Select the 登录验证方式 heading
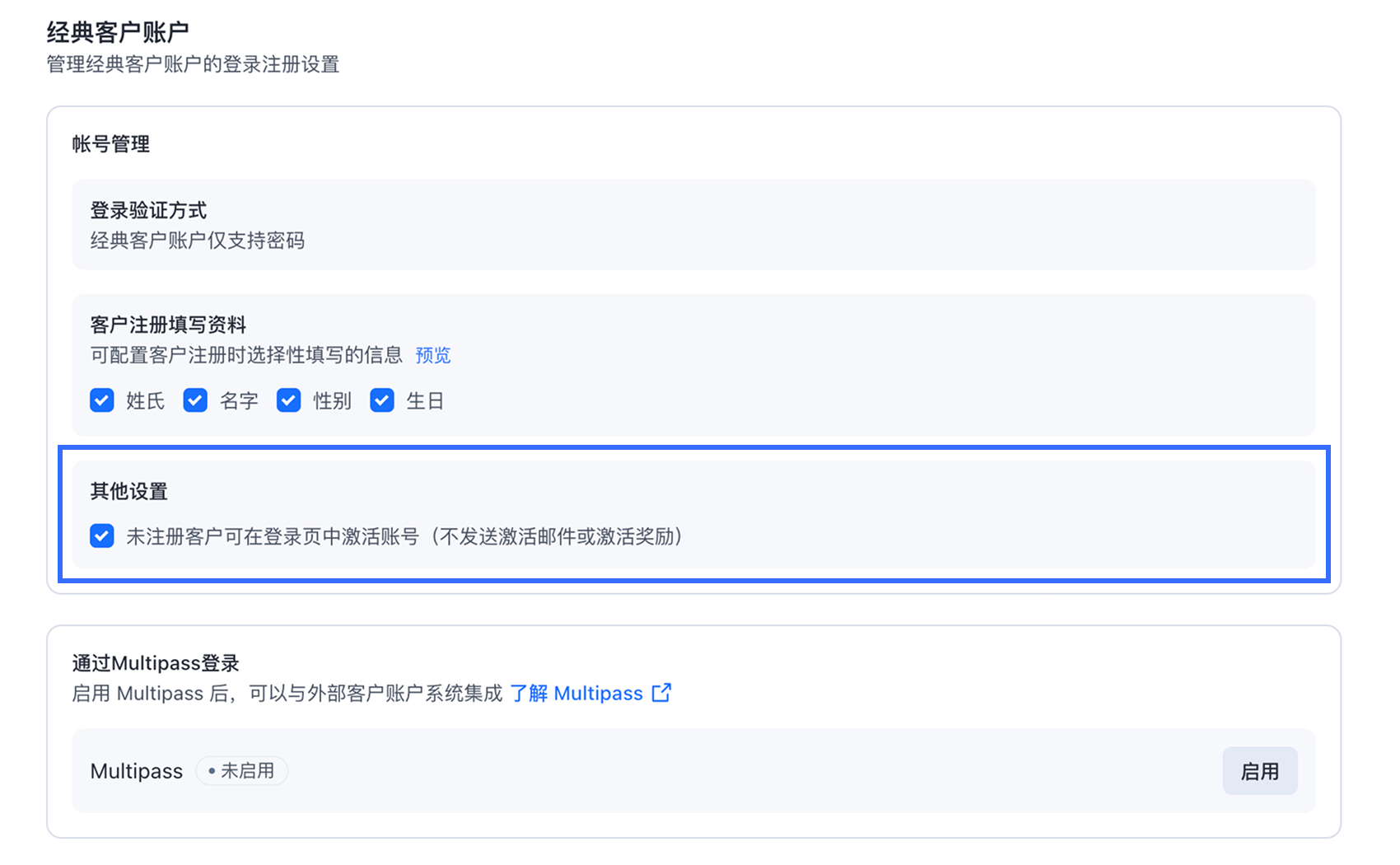This screenshot has width=1400, height=865. [148, 210]
